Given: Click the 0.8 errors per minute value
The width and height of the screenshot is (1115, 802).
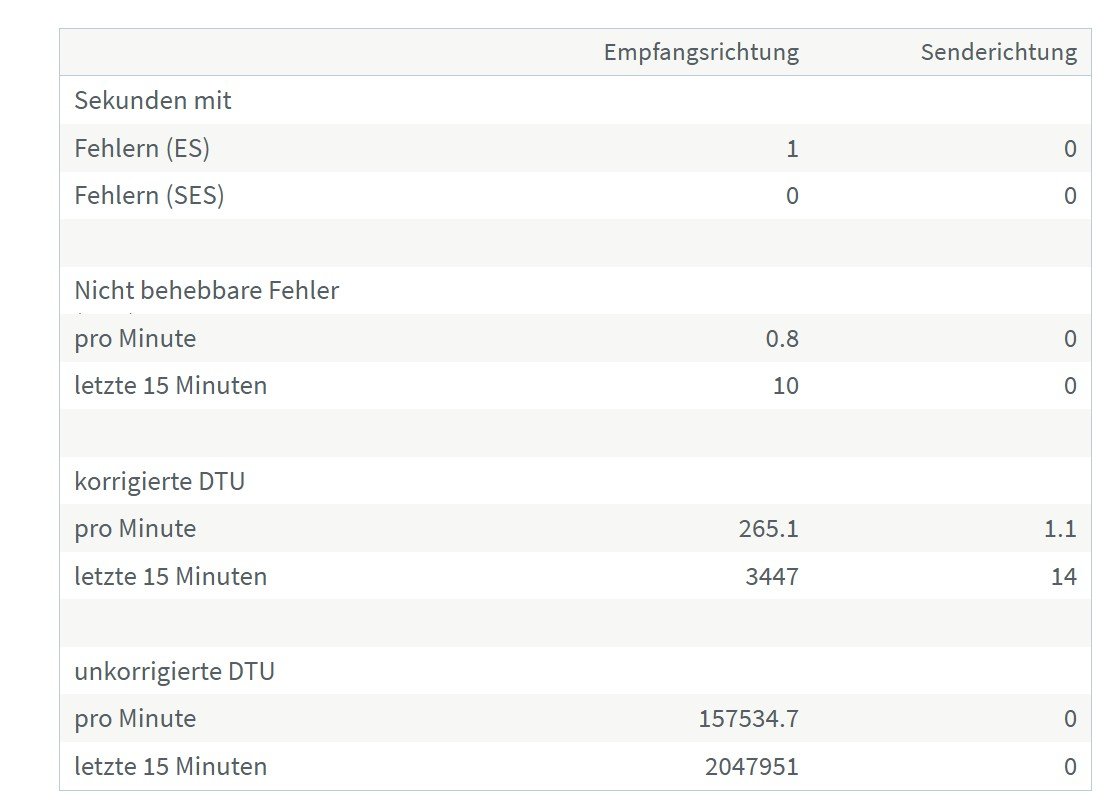Looking at the screenshot, I should [x=782, y=338].
